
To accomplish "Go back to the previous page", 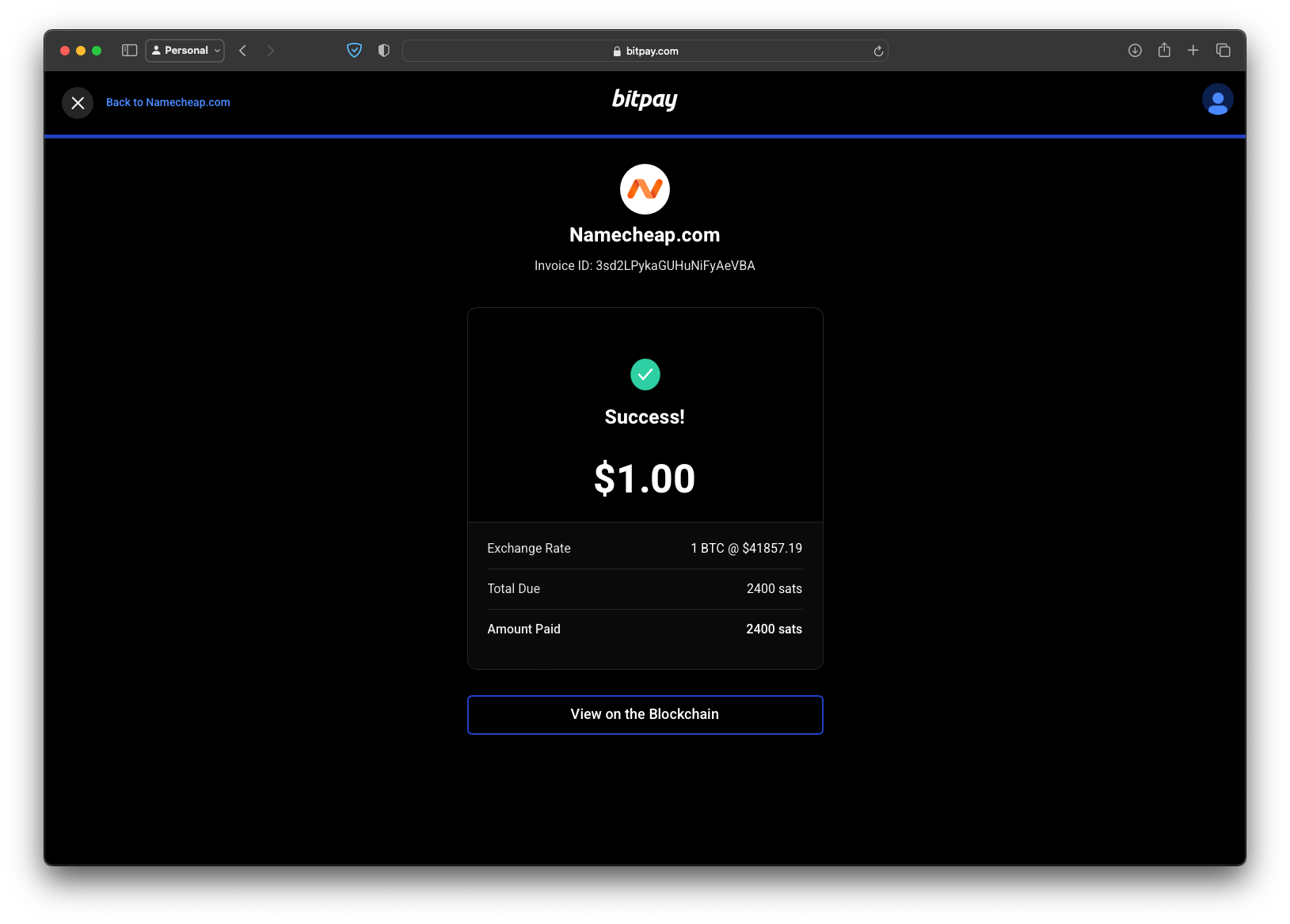I will tap(243, 51).
